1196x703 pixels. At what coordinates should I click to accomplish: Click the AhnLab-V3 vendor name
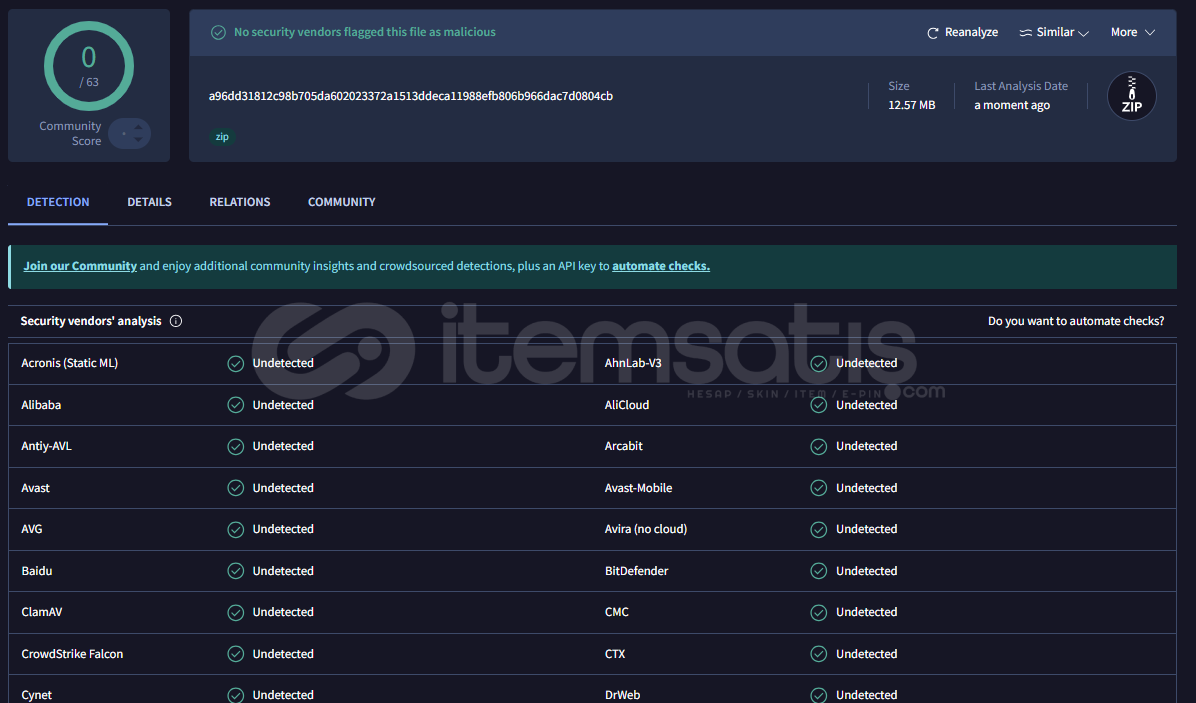click(x=633, y=364)
